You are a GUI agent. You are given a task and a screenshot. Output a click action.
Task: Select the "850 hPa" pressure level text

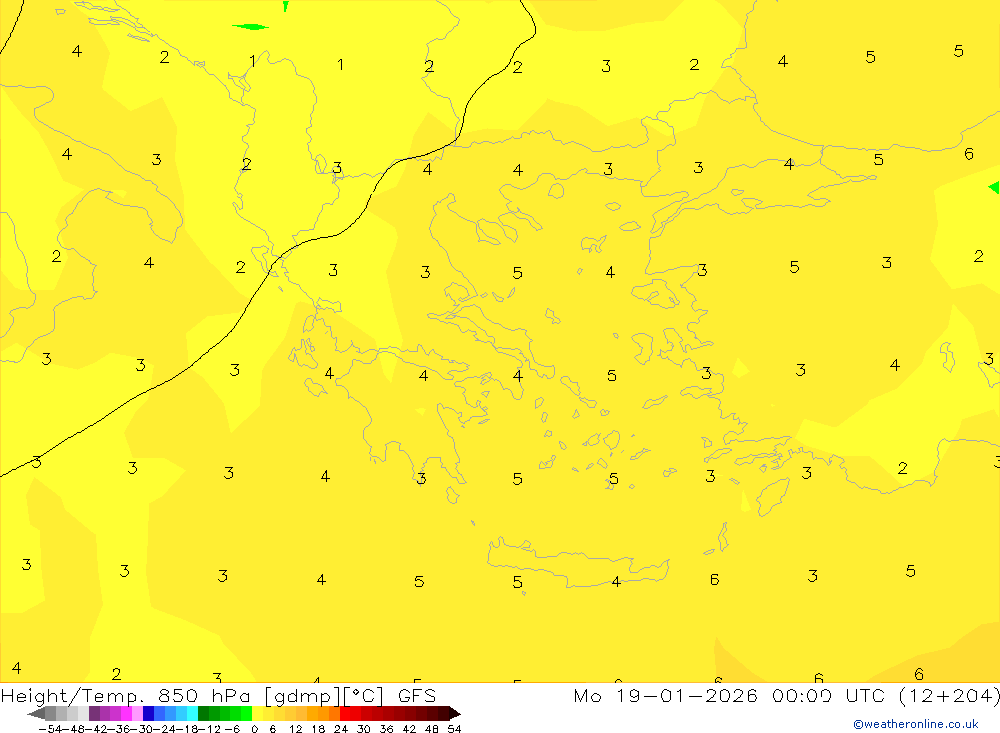pyautogui.click(x=206, y=695)
